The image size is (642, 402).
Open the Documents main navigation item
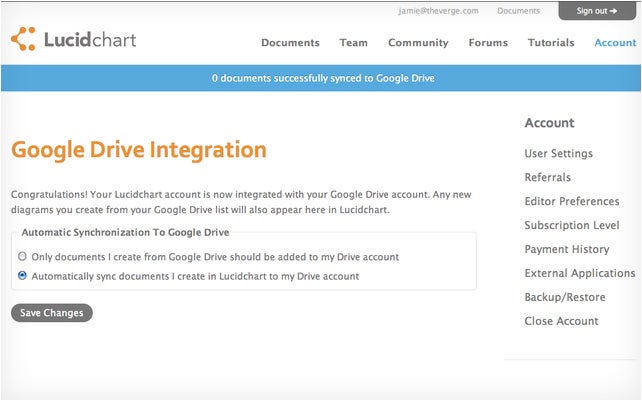[290, 43]
